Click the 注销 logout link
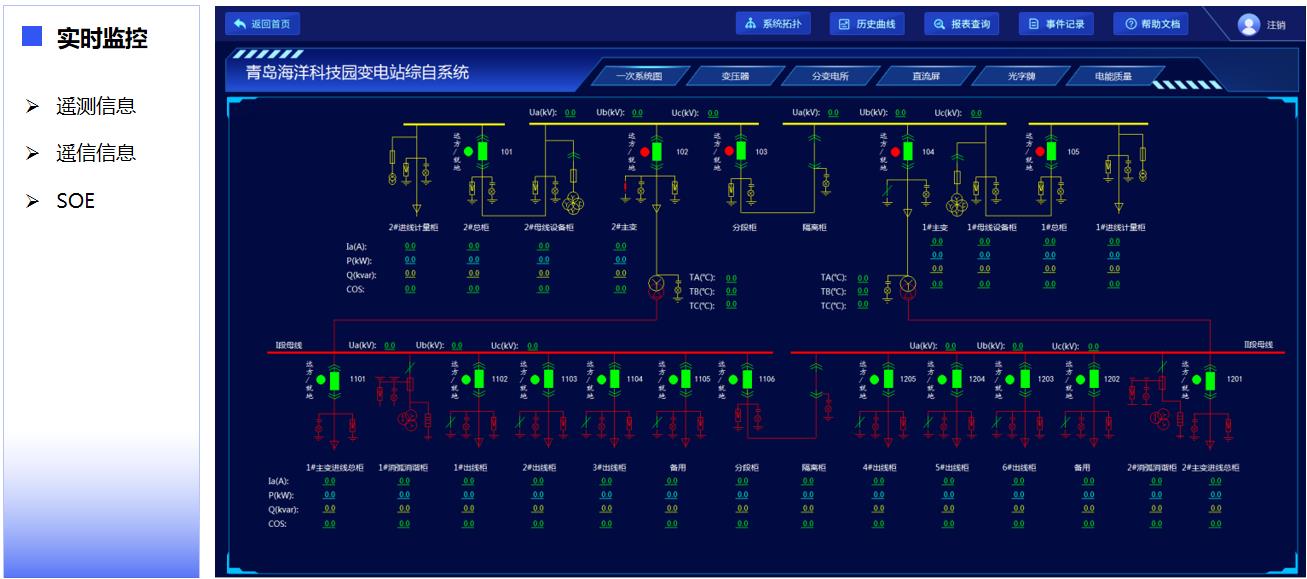This screenshot has width=1307, height=579. point(1276,25)
